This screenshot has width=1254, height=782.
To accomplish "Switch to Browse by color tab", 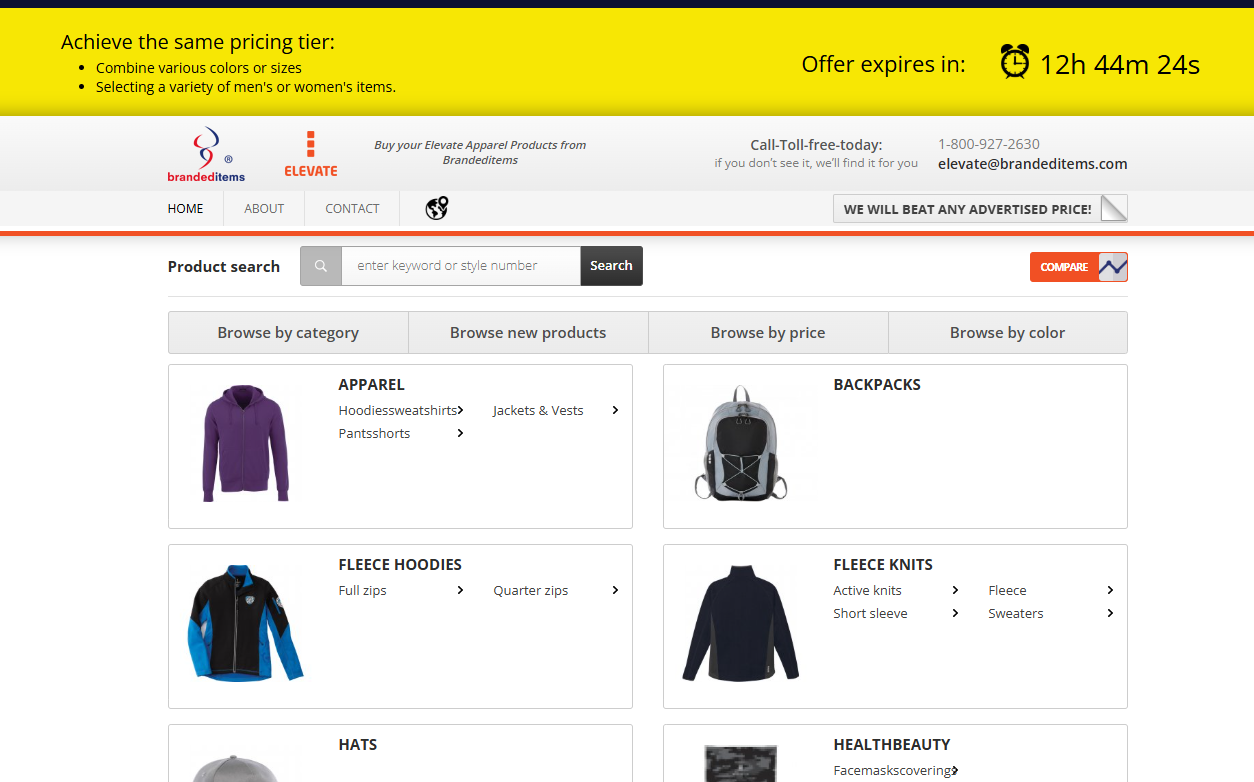I will click(1007, 333).
